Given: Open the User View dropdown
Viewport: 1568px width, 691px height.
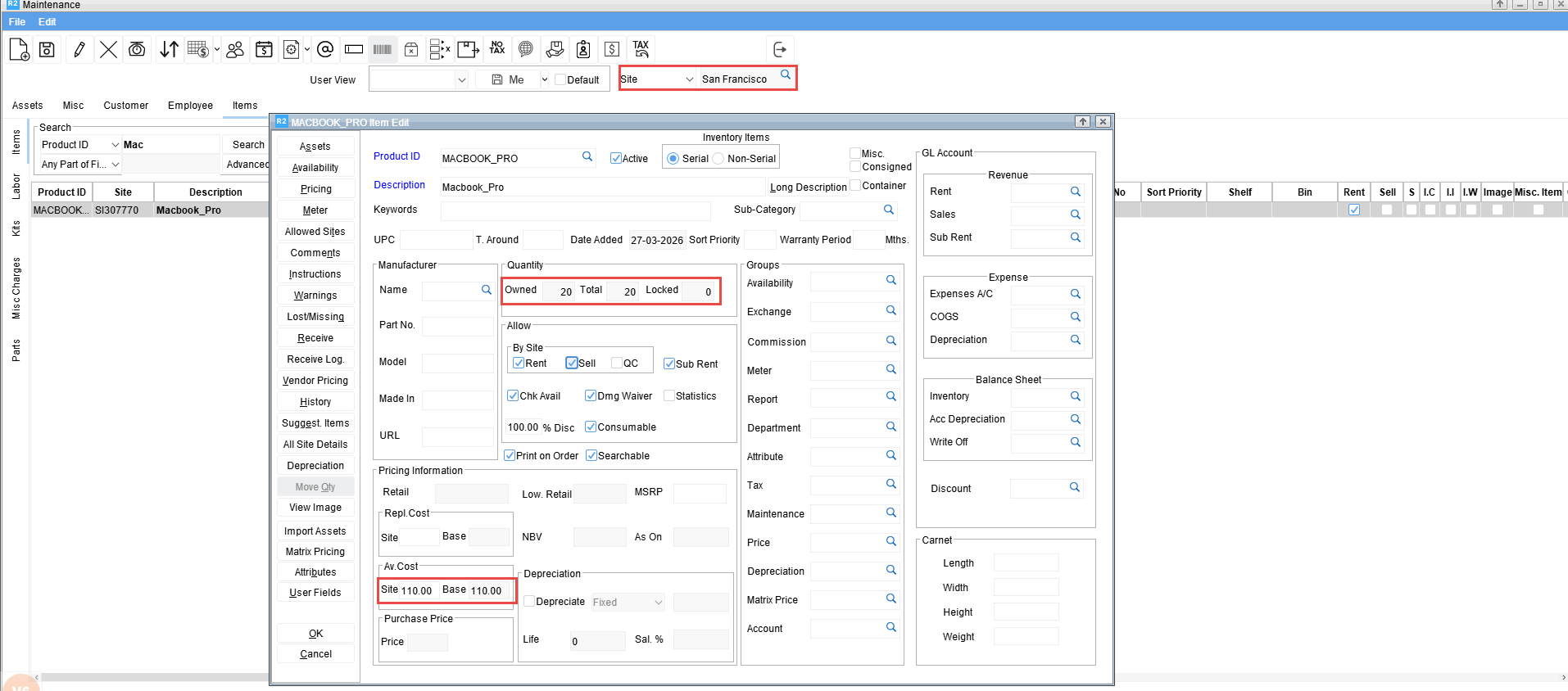Looking at the screenshot, I should (x=461, y=80).
